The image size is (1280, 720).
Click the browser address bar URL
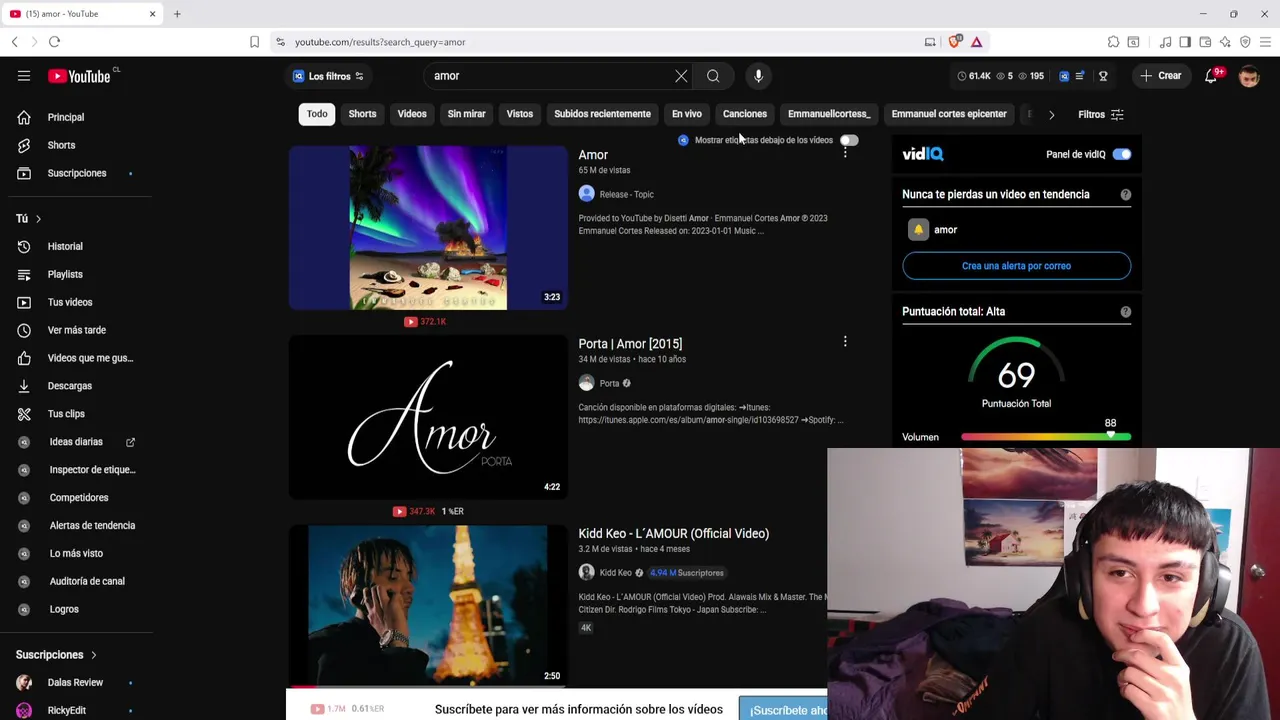click(x=380, y=42)
